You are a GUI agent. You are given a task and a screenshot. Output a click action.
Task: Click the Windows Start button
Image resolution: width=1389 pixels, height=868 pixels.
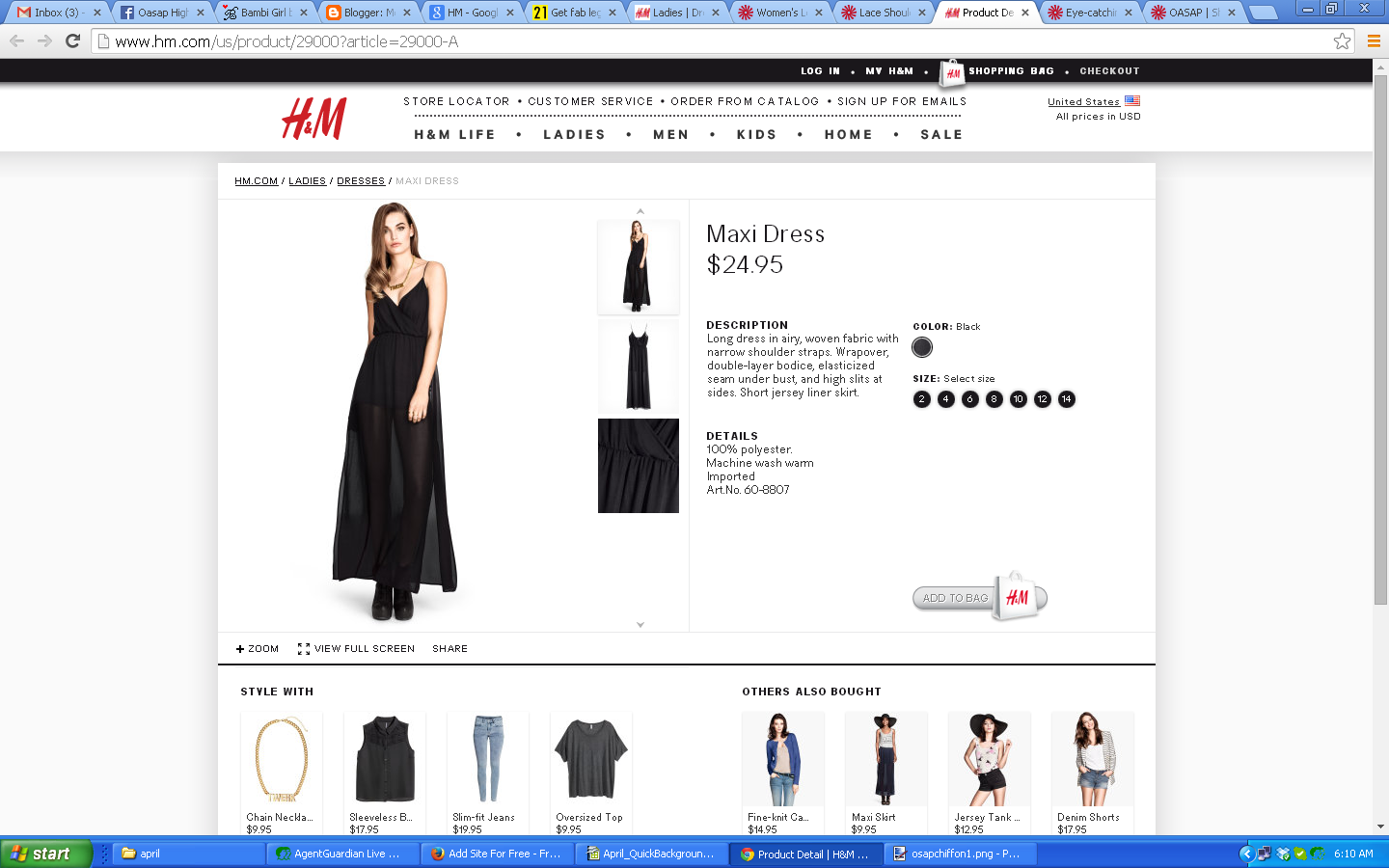click(46, 854)
